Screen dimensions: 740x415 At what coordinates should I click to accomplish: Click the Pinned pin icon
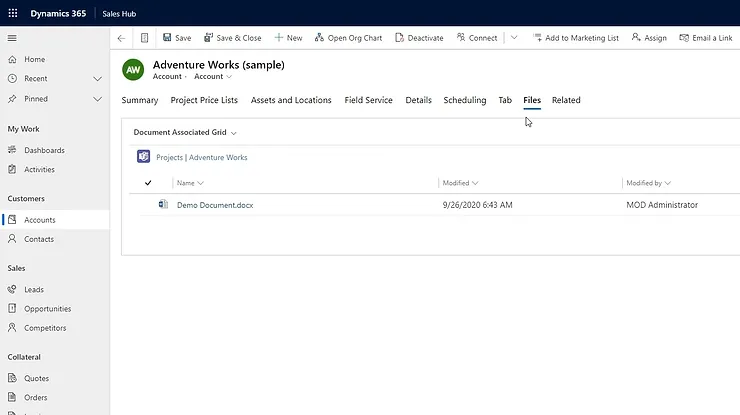(x=12, y=99)
